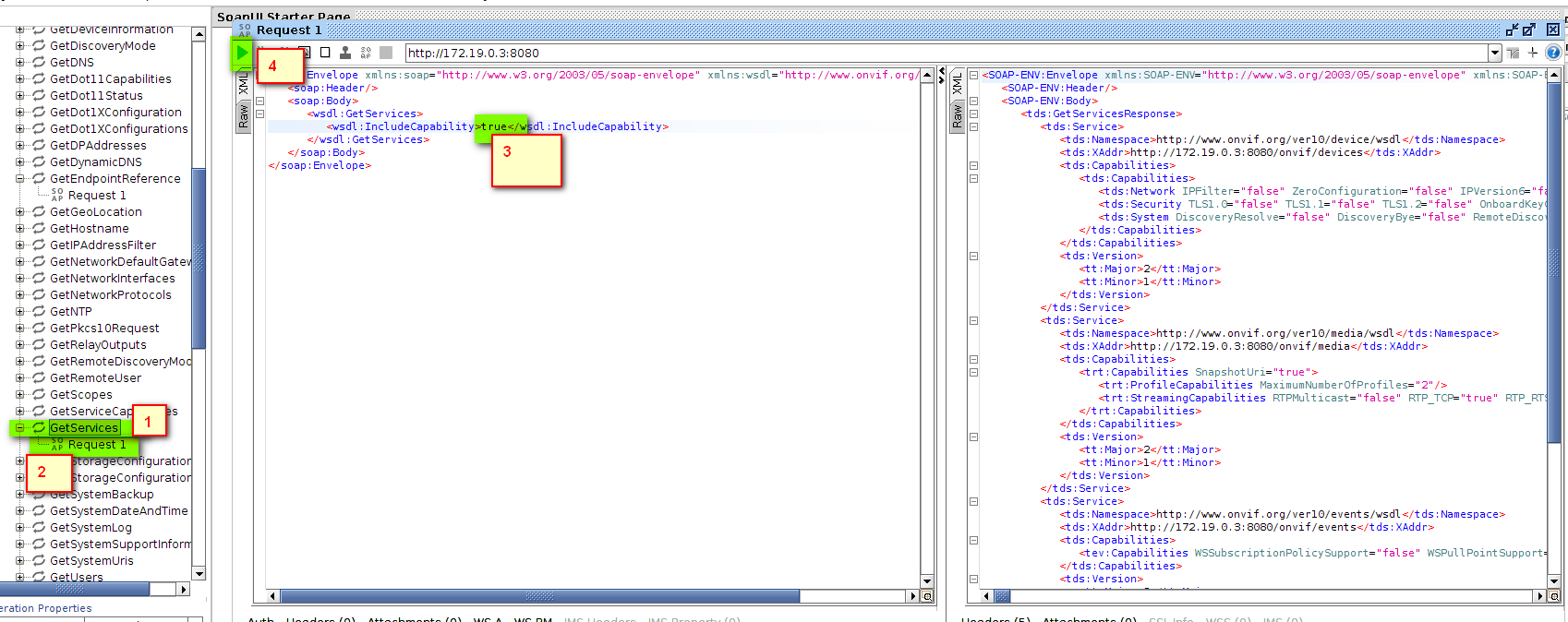Screen dimensions: 1568x622
Task: Click the request editor horizontal scroll-left arrow
Action: (x=272, y=596)
